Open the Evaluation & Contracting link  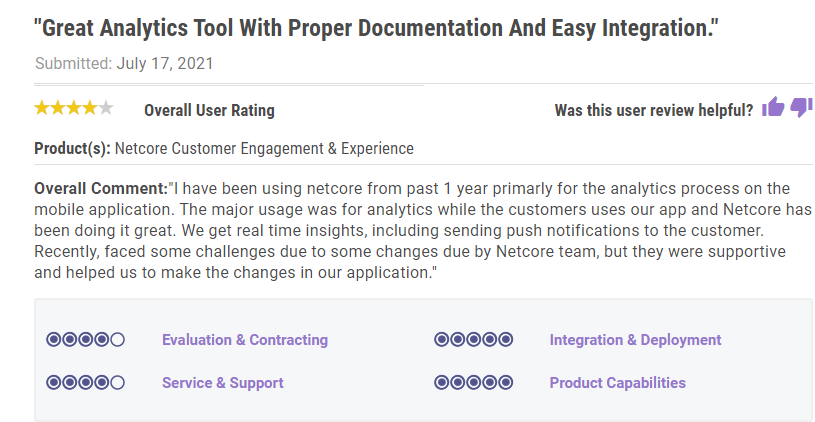point(245,340)
